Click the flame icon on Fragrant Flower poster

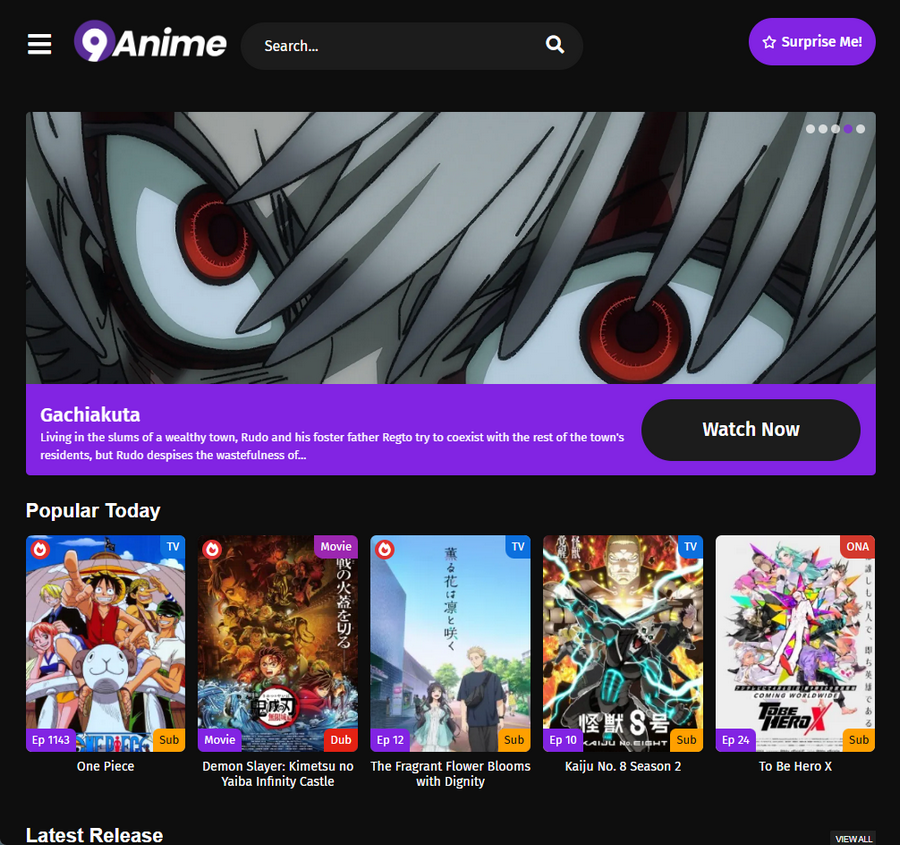[385, 549]
